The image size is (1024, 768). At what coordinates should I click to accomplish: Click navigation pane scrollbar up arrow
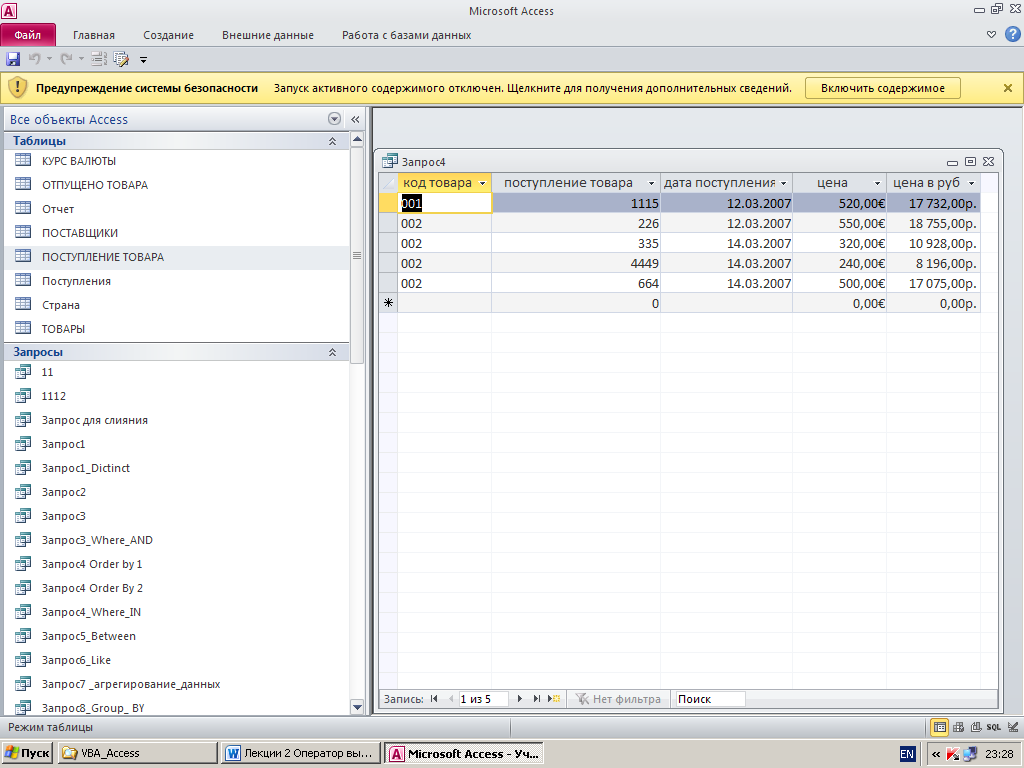pos(357,139)
